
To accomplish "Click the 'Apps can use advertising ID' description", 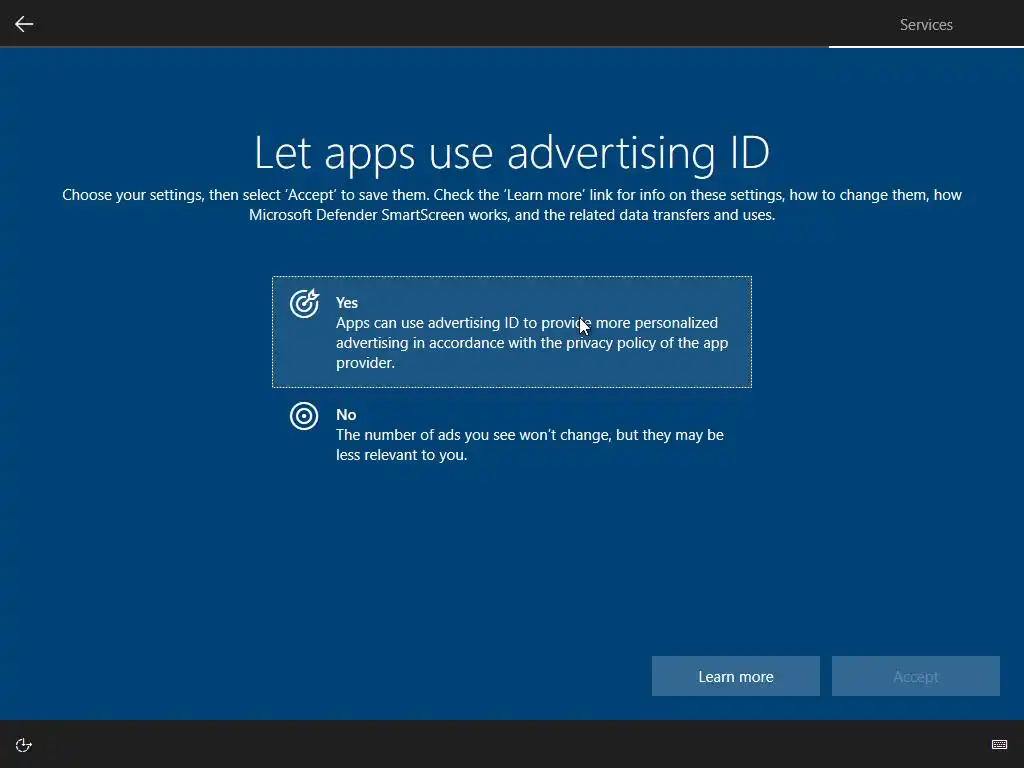I will click(x=532, y=343).
